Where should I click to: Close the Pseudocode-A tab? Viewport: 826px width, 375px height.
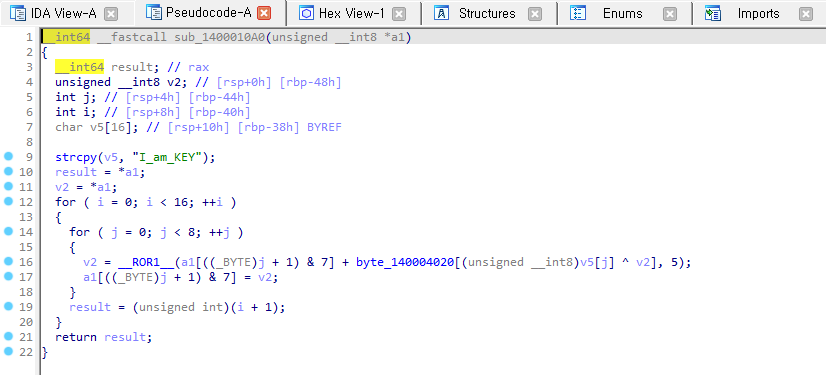coord(265,13)
